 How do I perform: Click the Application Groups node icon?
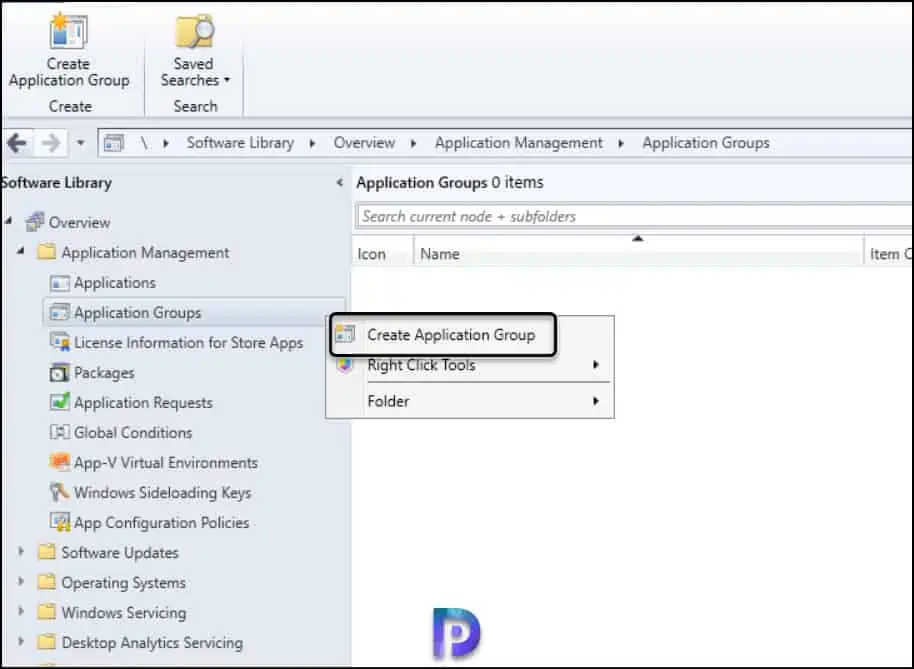[60, 312]
